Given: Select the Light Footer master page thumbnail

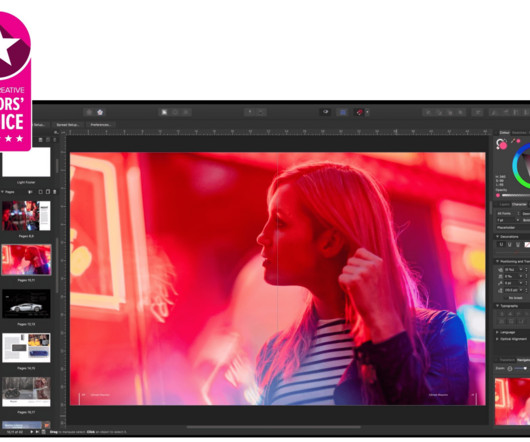Looking at the screenshot, I should coord(26,162).
